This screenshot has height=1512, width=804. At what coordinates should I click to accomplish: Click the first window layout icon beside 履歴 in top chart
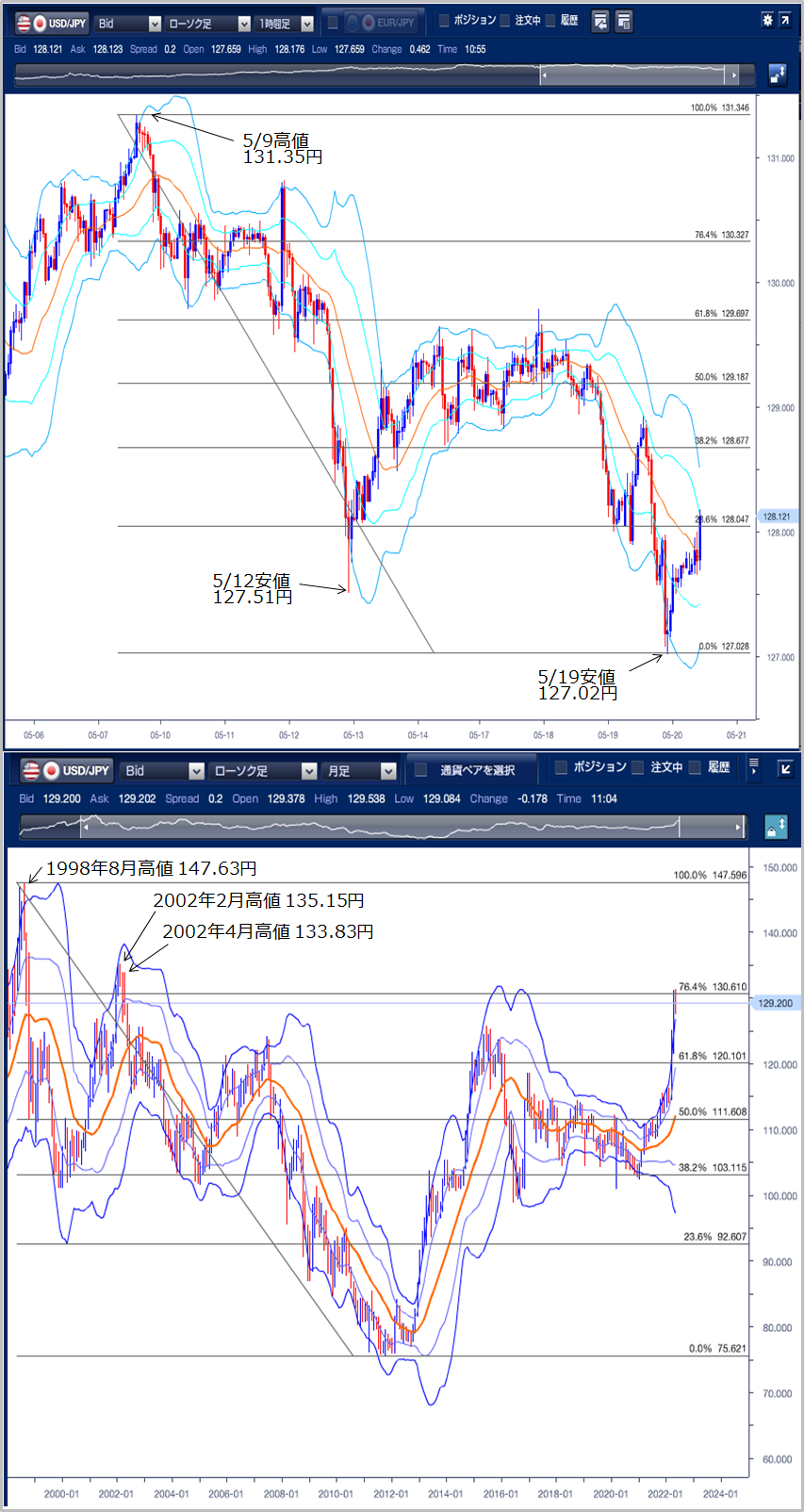point(600,22)
